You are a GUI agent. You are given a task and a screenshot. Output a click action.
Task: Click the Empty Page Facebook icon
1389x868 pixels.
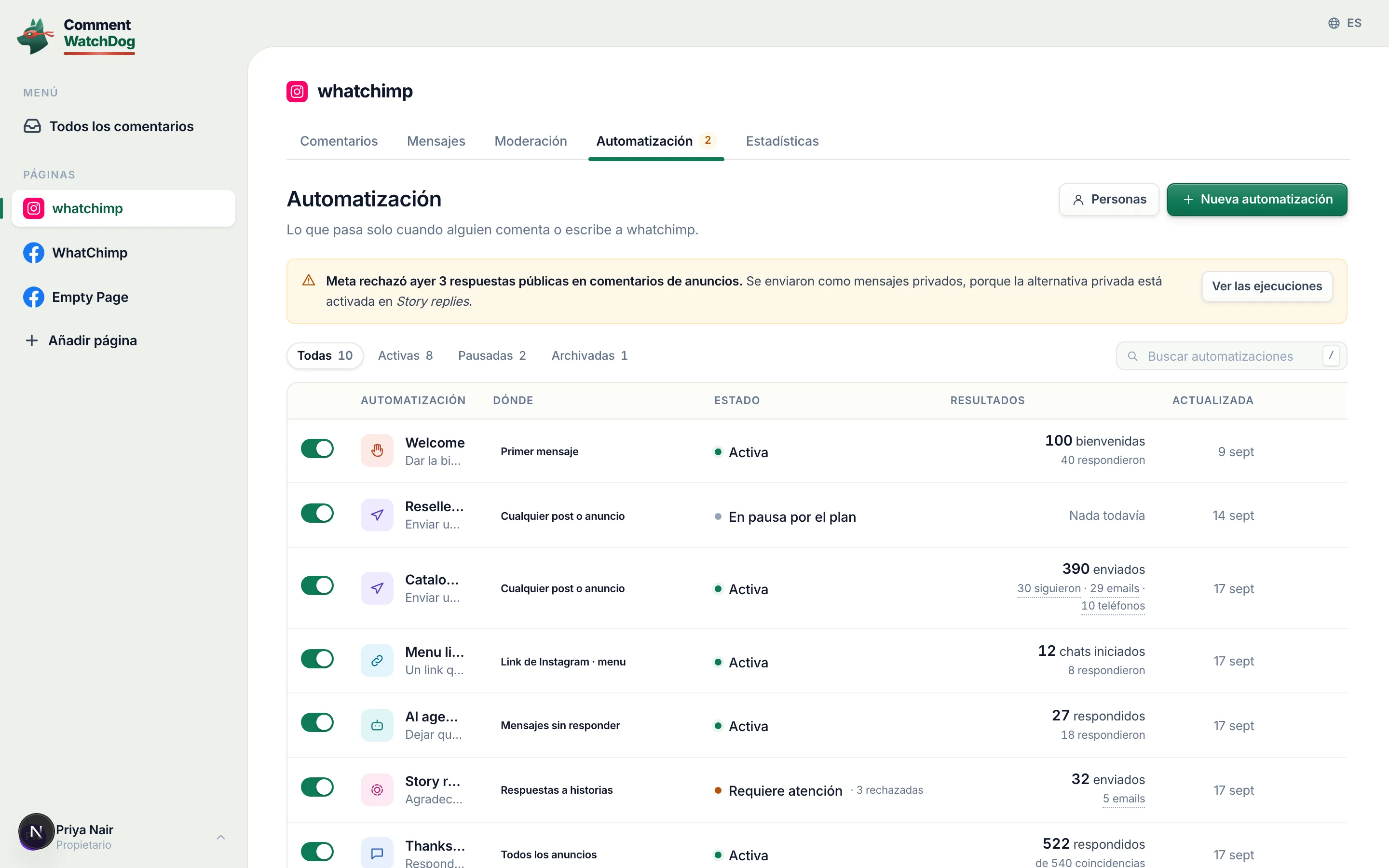click(x=34, y=297)
